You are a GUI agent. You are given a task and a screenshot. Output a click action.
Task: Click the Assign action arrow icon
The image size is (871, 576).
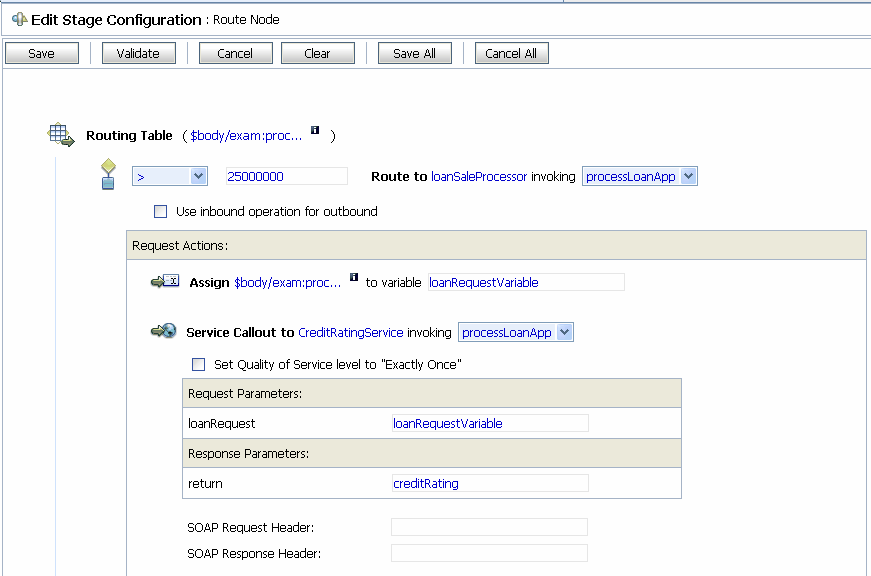point(165,282)
